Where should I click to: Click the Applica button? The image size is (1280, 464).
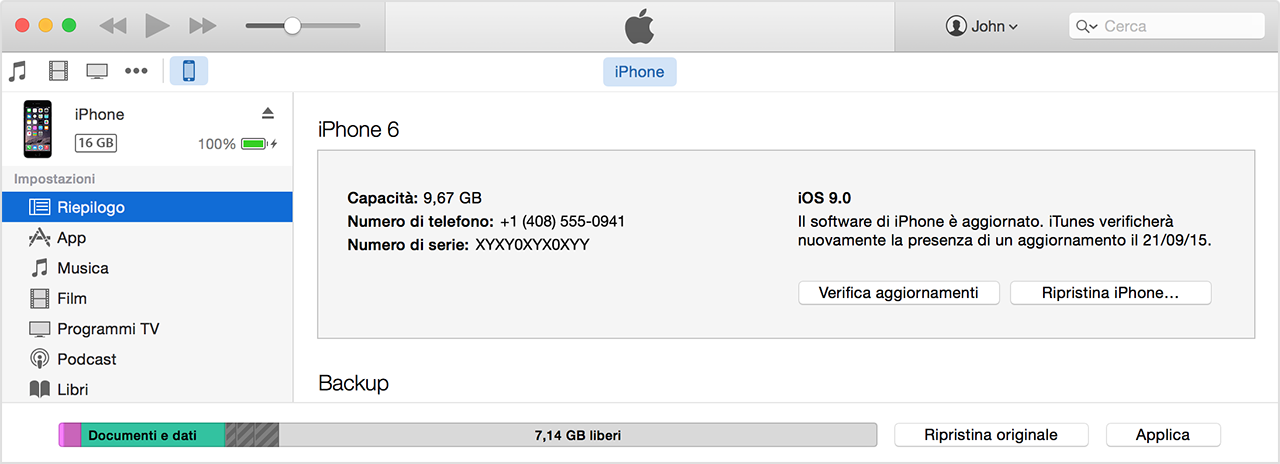(x=1163, y=435)
